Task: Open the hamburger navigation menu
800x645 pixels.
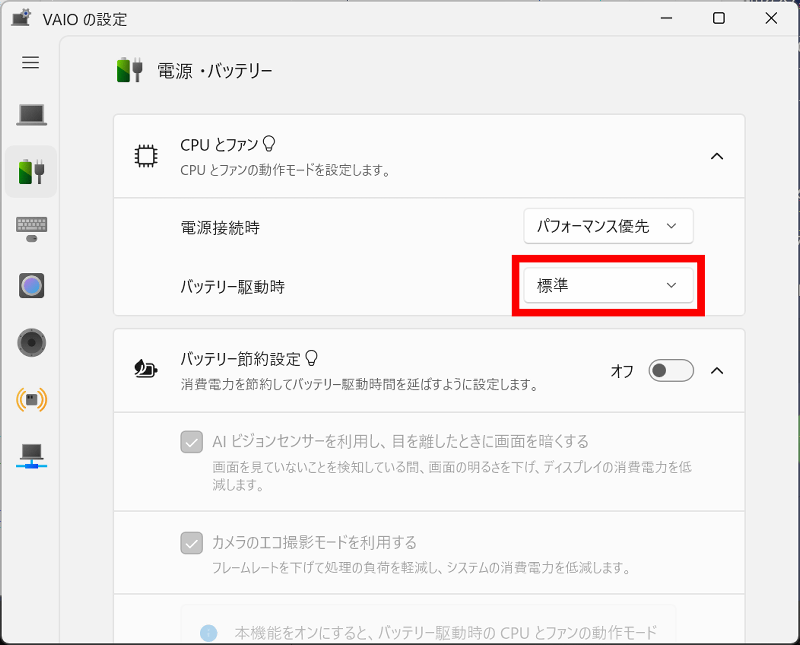Action: coord(31,63)
